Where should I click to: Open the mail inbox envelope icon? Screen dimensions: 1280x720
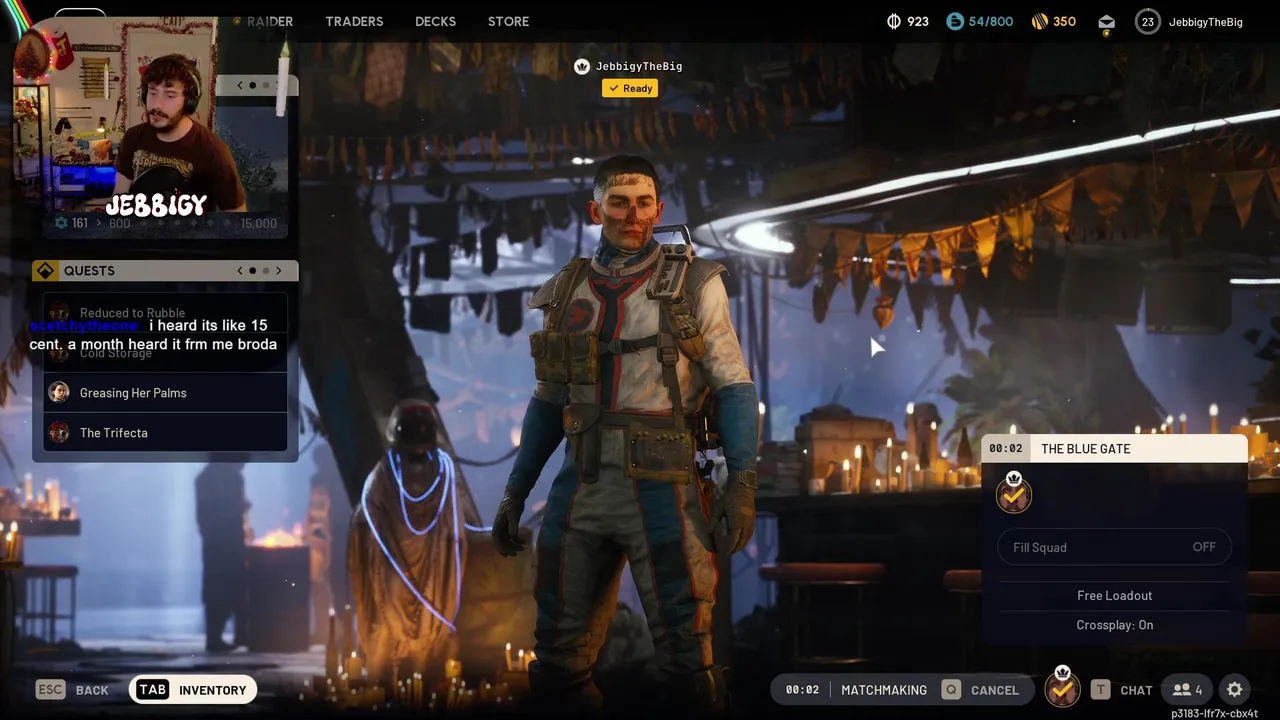point(1106,22)
